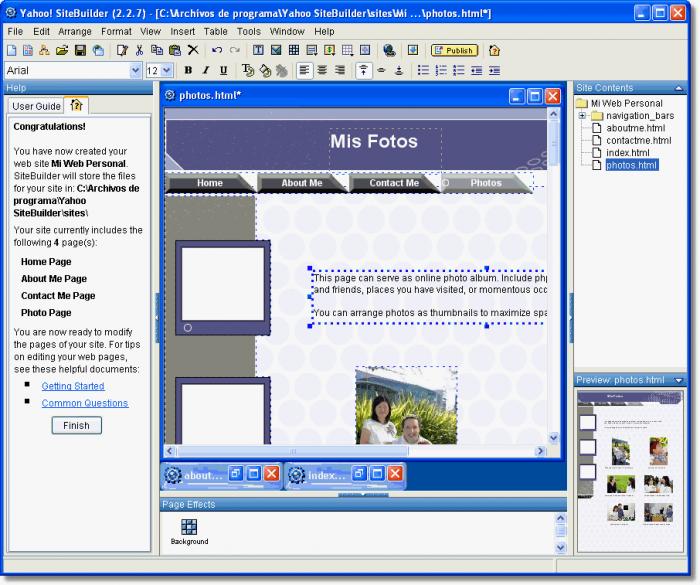Switch to the User Guide tab
This screenshot has height=585, width=700.
coord(36,106)
